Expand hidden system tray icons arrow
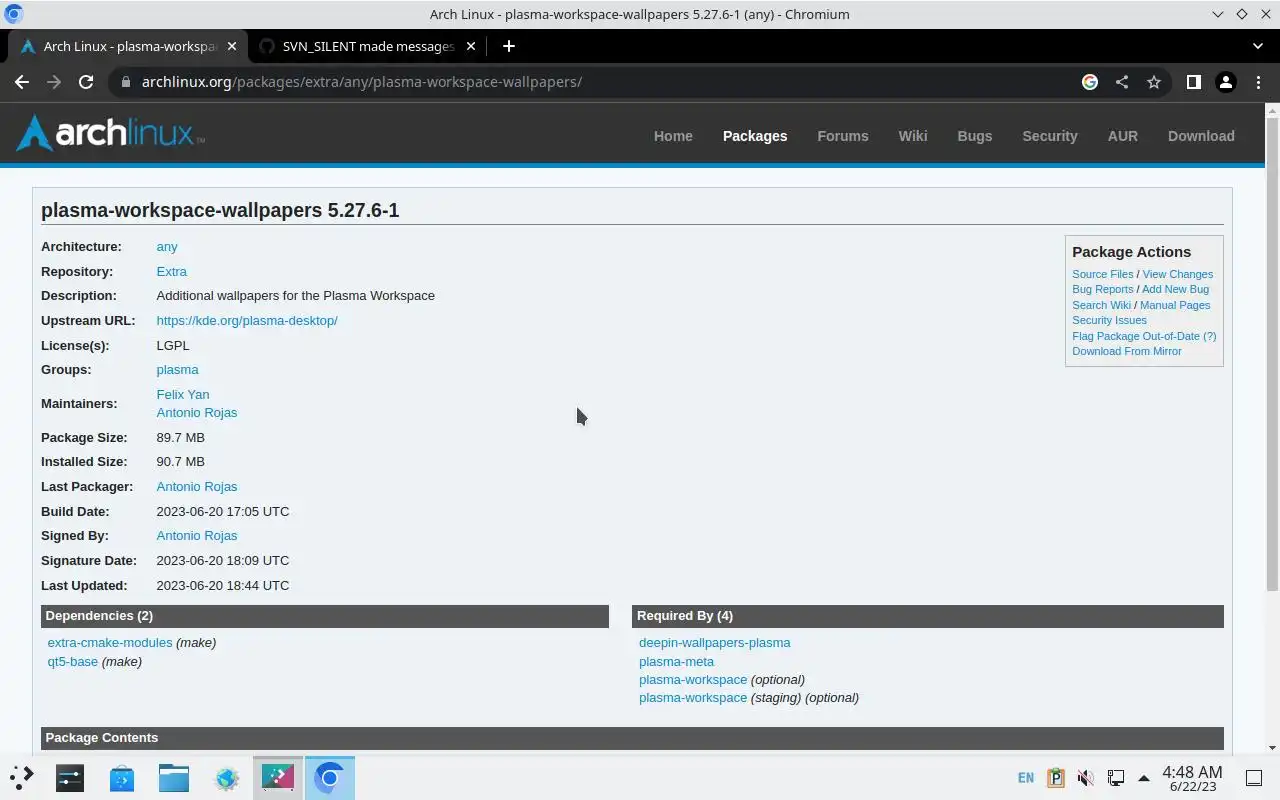This screenshot has width=1280, height=800. pos(1144,778)
